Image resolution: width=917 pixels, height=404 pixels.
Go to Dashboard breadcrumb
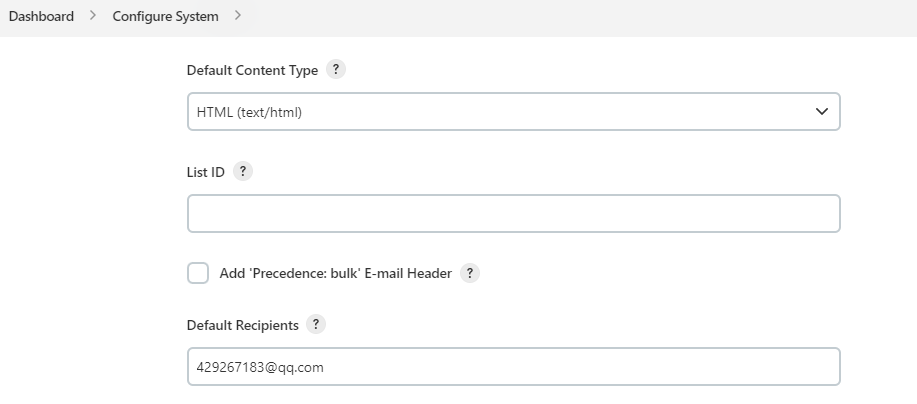point(41,16)
